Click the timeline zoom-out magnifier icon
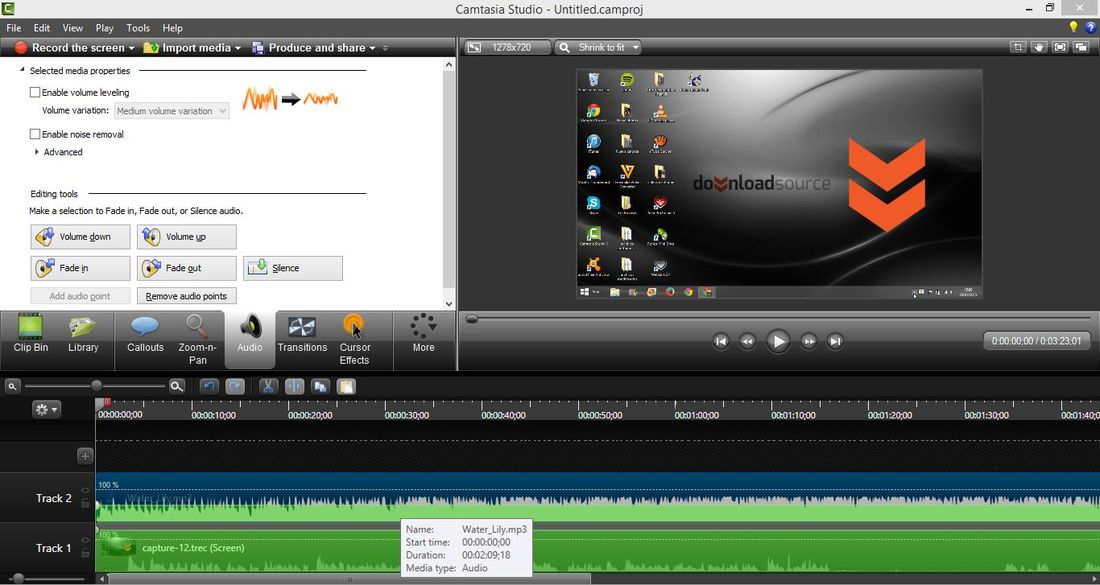This screenshot has width=1100, height=585. coord(13,386)
